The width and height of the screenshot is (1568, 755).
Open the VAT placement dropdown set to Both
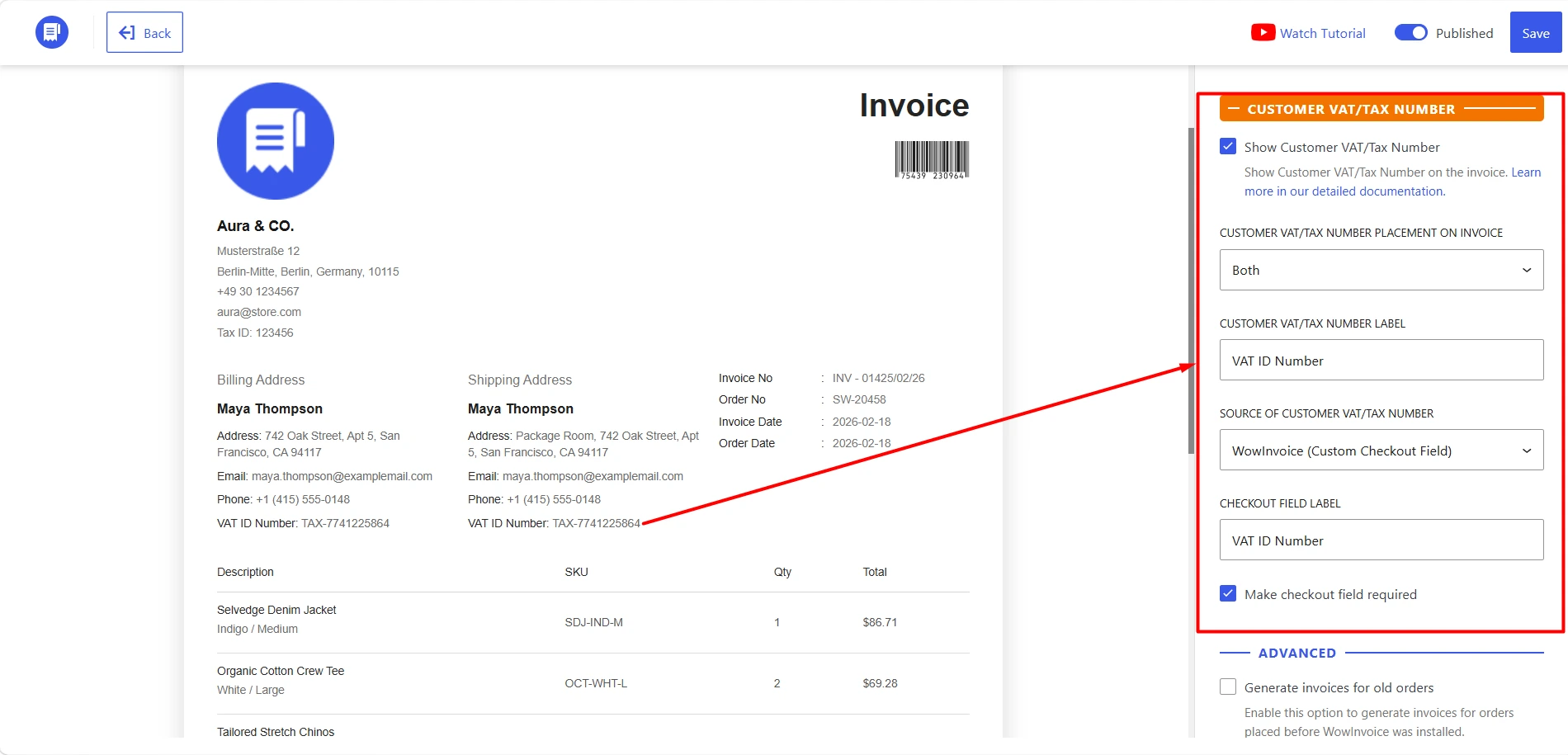click(x=1381, y=270)
